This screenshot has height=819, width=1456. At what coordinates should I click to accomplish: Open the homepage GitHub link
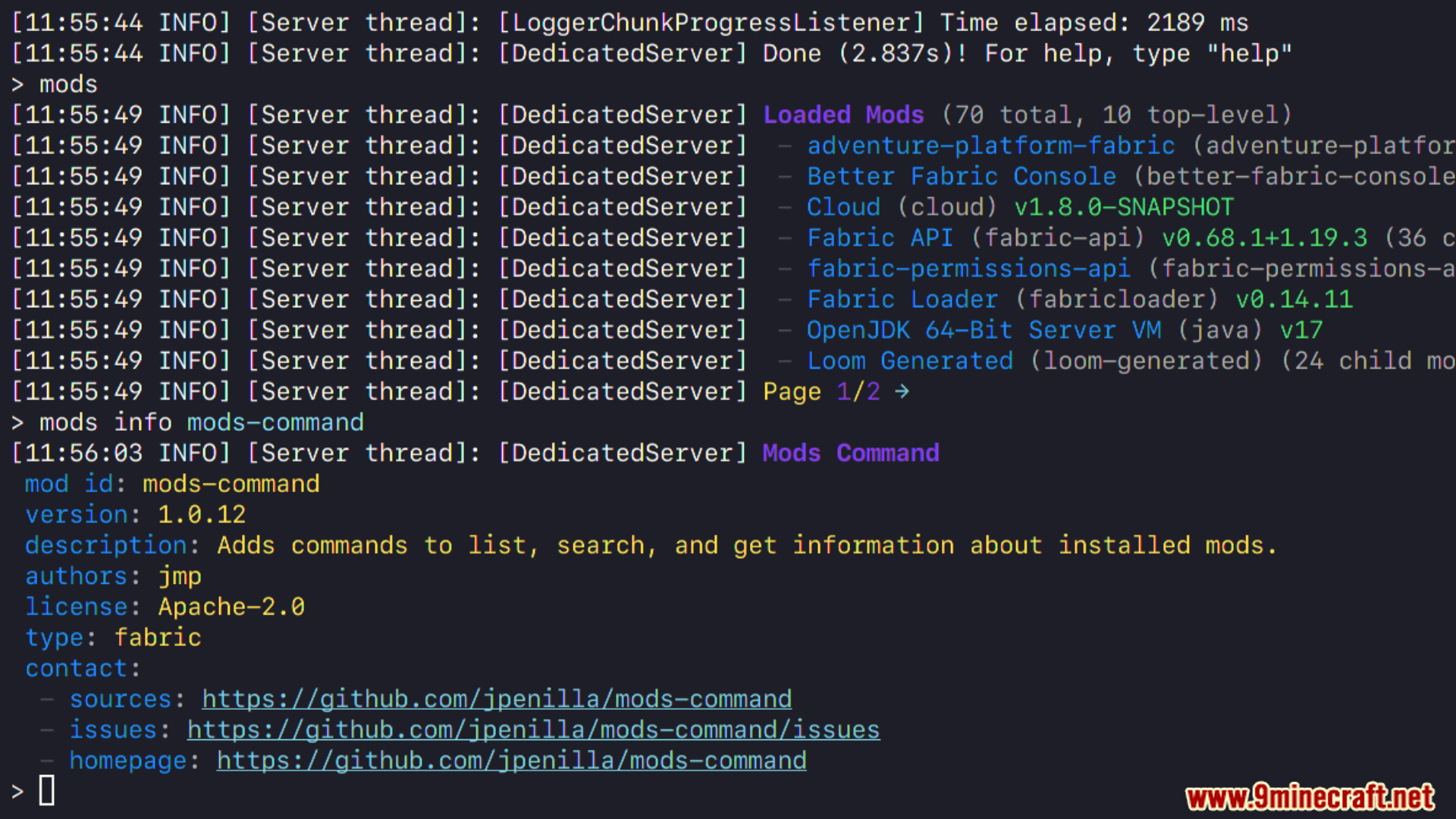click(x=512, y=761)
